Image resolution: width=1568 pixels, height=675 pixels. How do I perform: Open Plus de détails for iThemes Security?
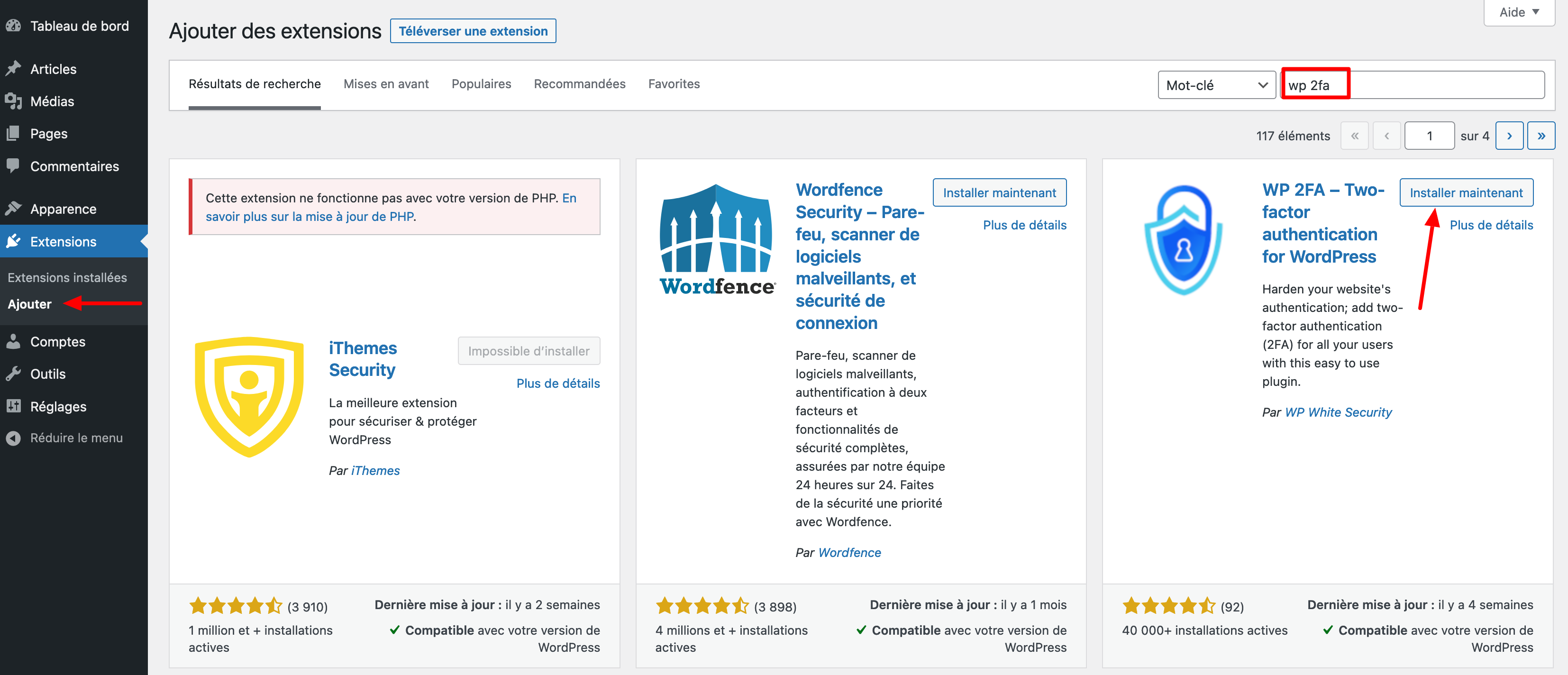pos(558,383)
